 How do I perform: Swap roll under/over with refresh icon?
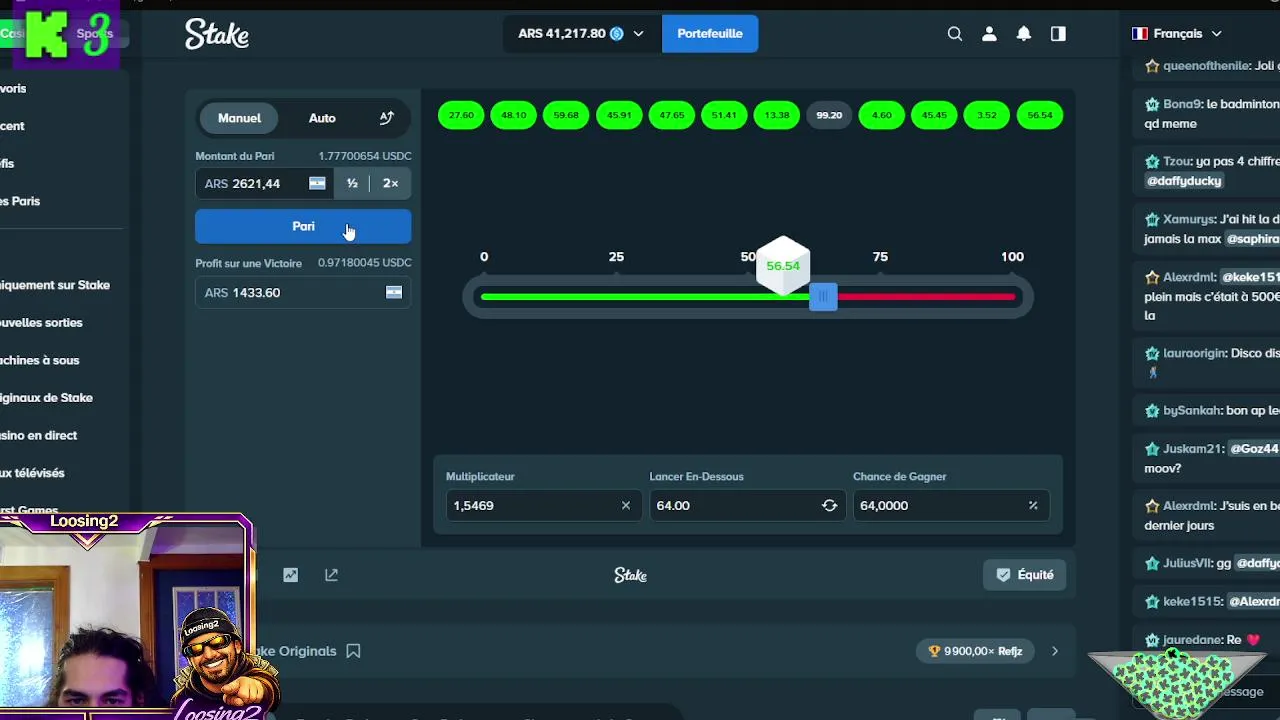[x=829, y=506]
